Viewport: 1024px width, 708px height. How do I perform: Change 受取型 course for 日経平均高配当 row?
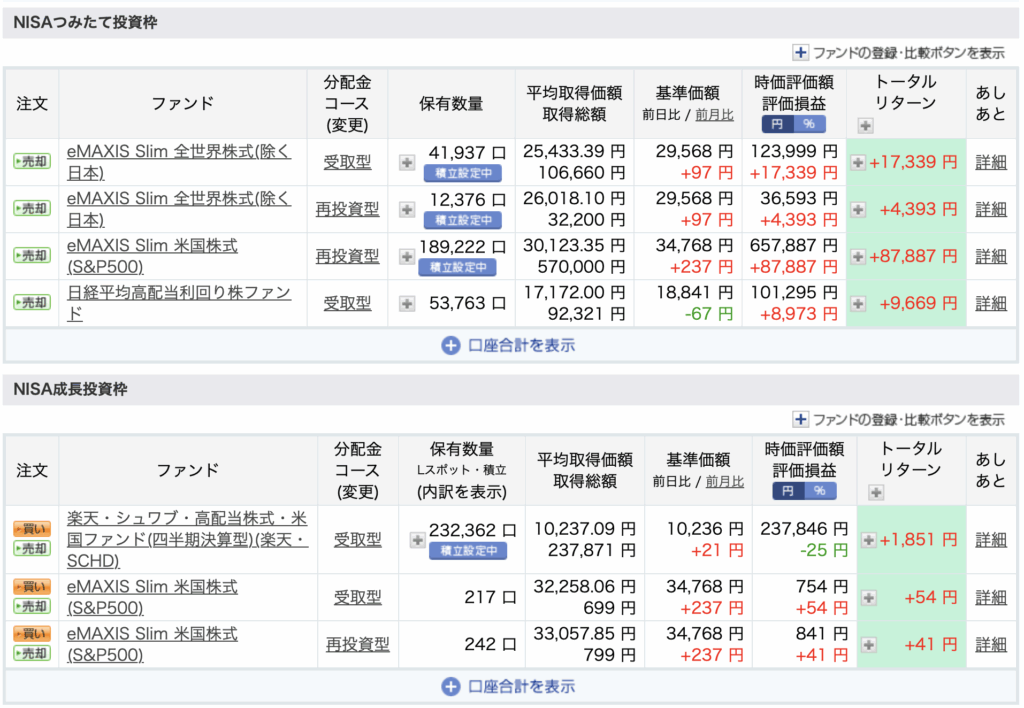[x=347, y=303]
